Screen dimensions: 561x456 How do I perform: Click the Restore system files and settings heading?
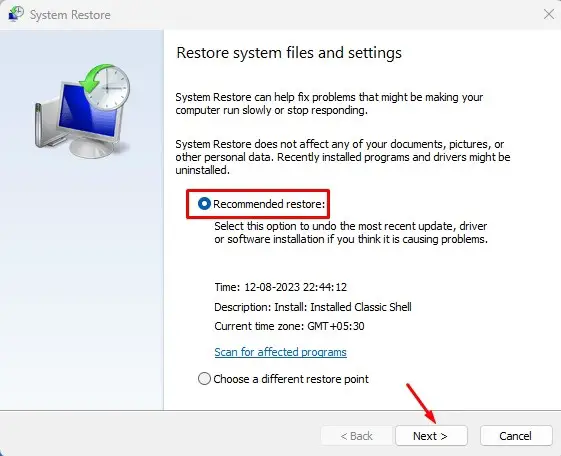coord(289,53)
